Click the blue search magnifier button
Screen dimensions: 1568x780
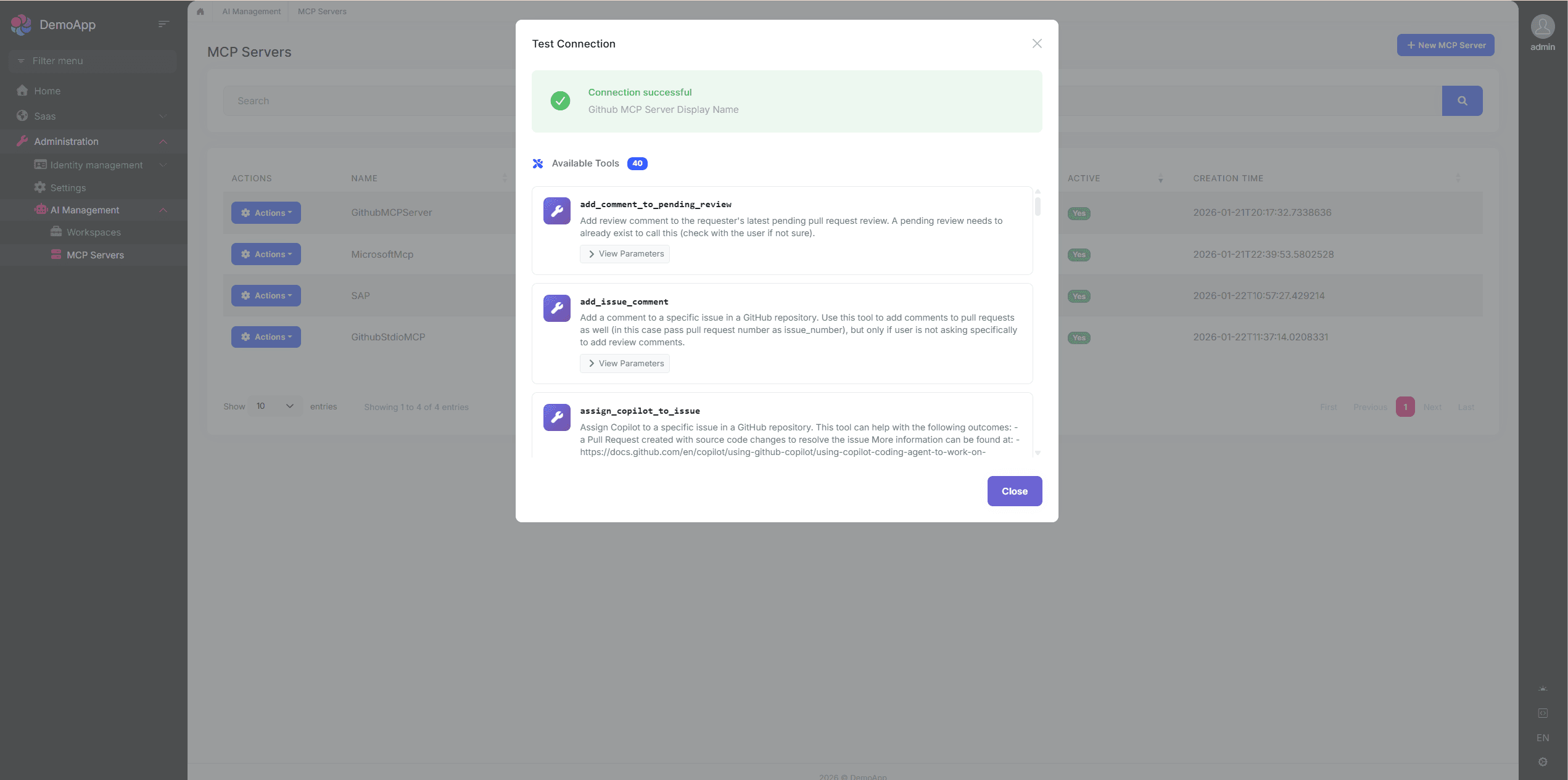point(1462,101)
